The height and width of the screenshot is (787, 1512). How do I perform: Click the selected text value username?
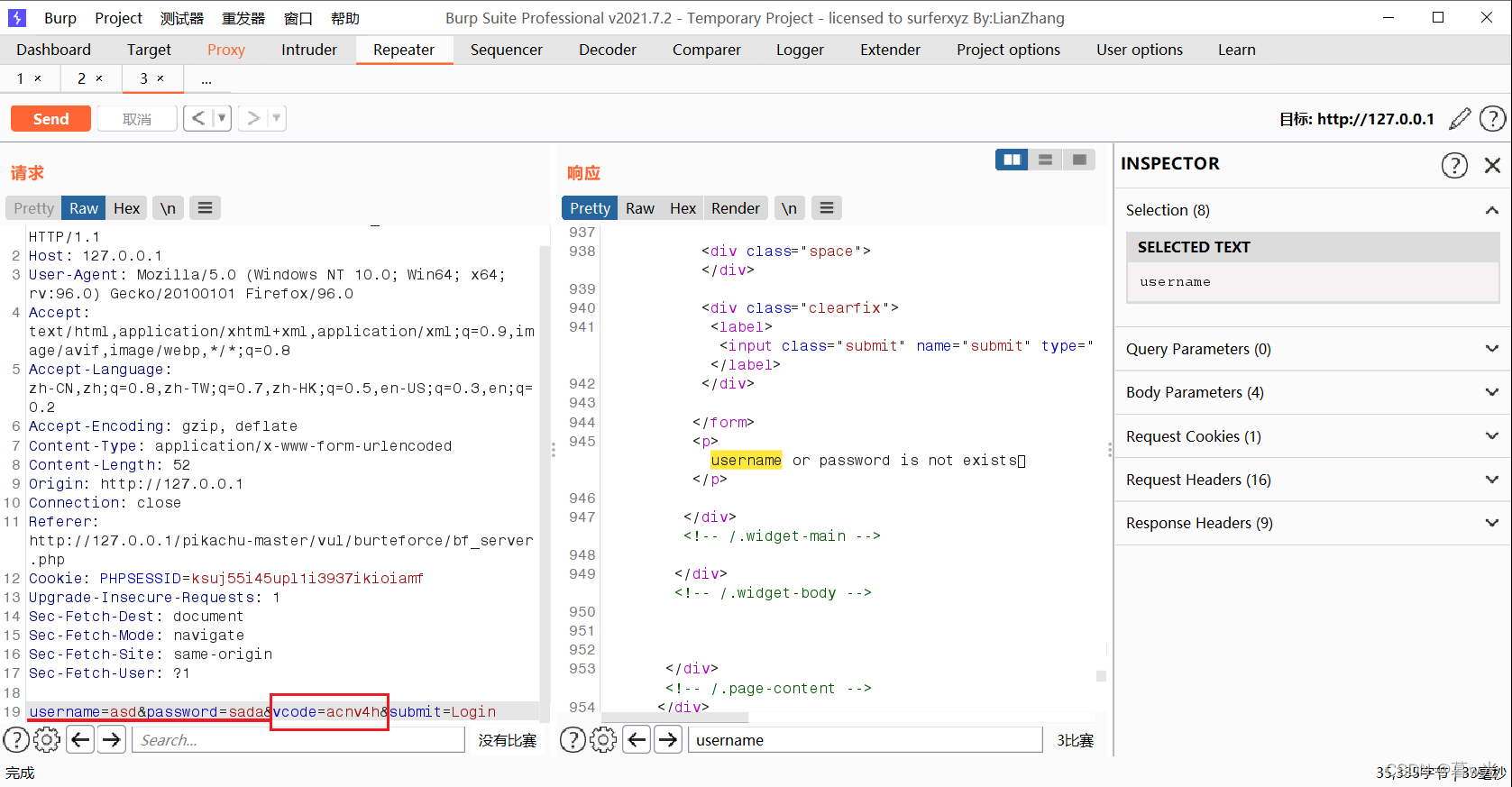(1175, 282)
